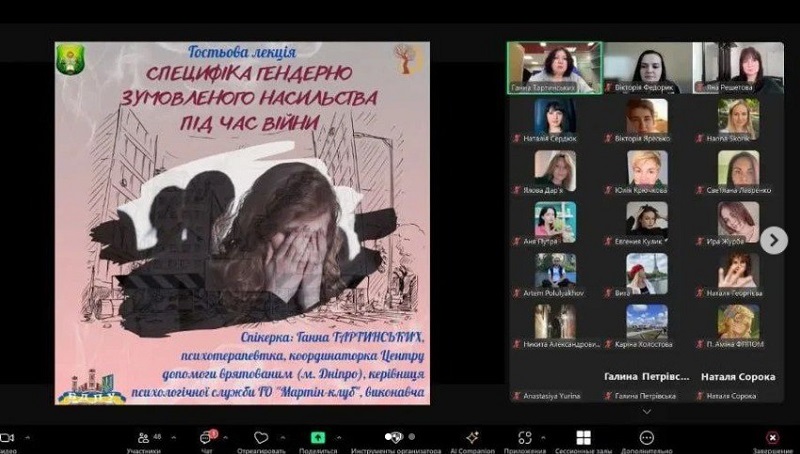This screenshot has width=800, height=454.
Task: Click the Ира Журба name label
Action: tap(725, 241)
